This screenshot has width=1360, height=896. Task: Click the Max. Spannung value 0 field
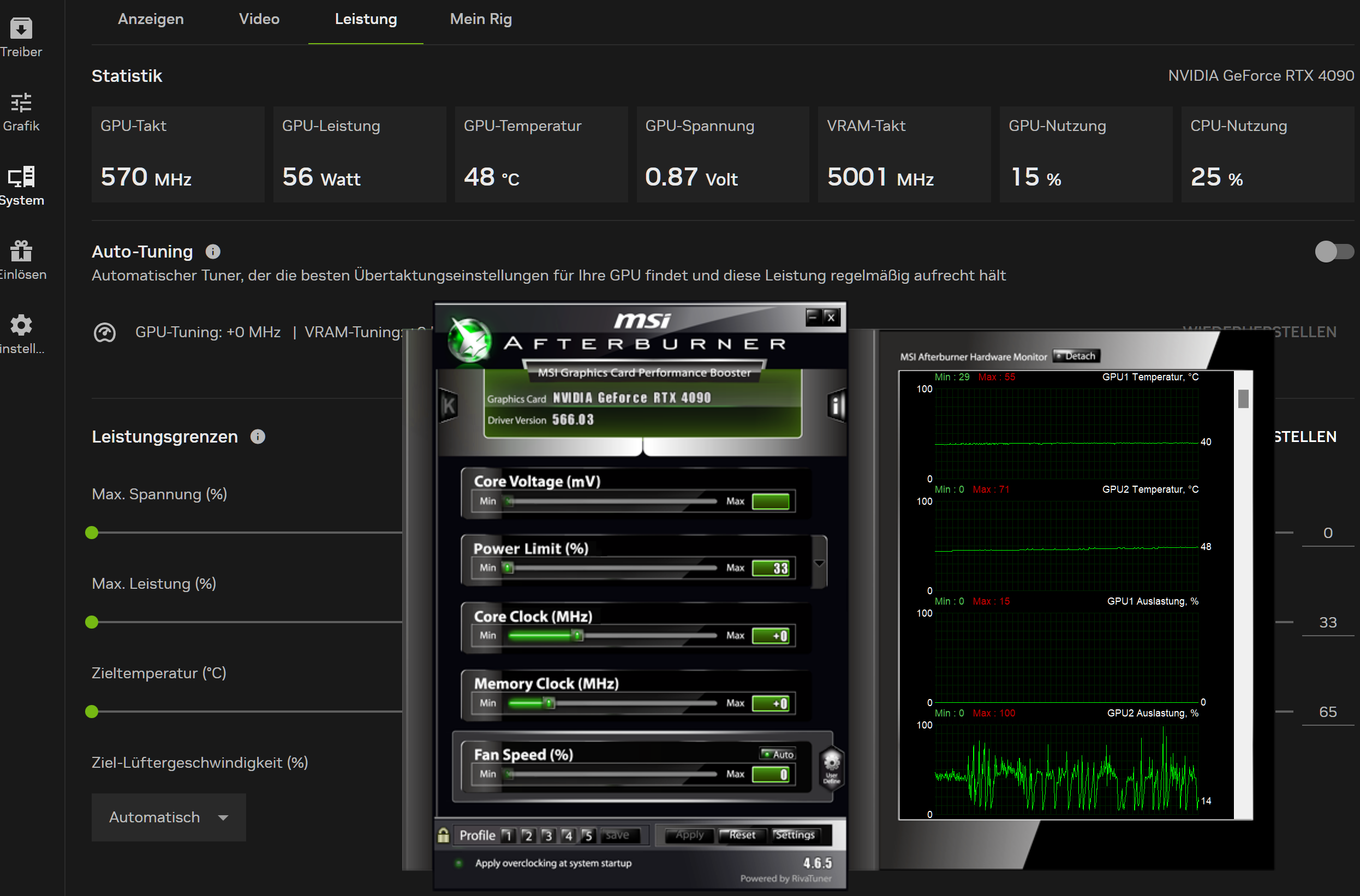click(1327, 533)
